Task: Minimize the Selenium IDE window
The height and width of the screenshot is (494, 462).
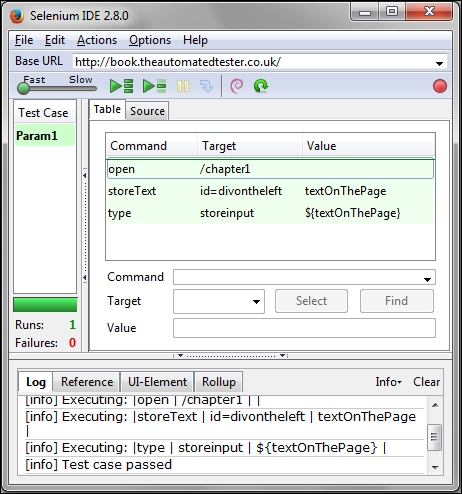Action: tap(365, 13)
